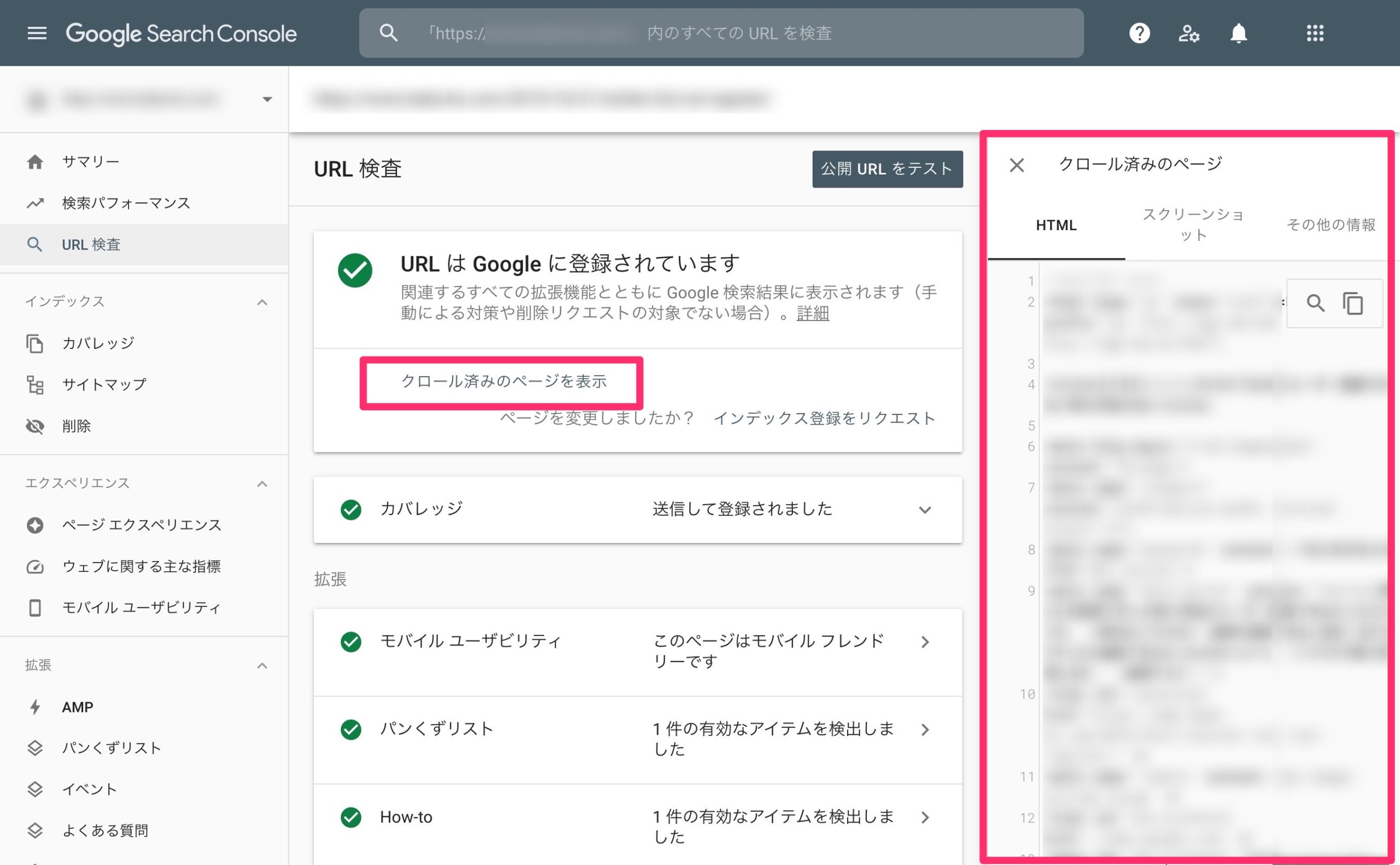The height and width of the screenshot is (865, 1400).
Task: Click the パンくずリスト sidebar layers icon
Action: pos(35,748)
